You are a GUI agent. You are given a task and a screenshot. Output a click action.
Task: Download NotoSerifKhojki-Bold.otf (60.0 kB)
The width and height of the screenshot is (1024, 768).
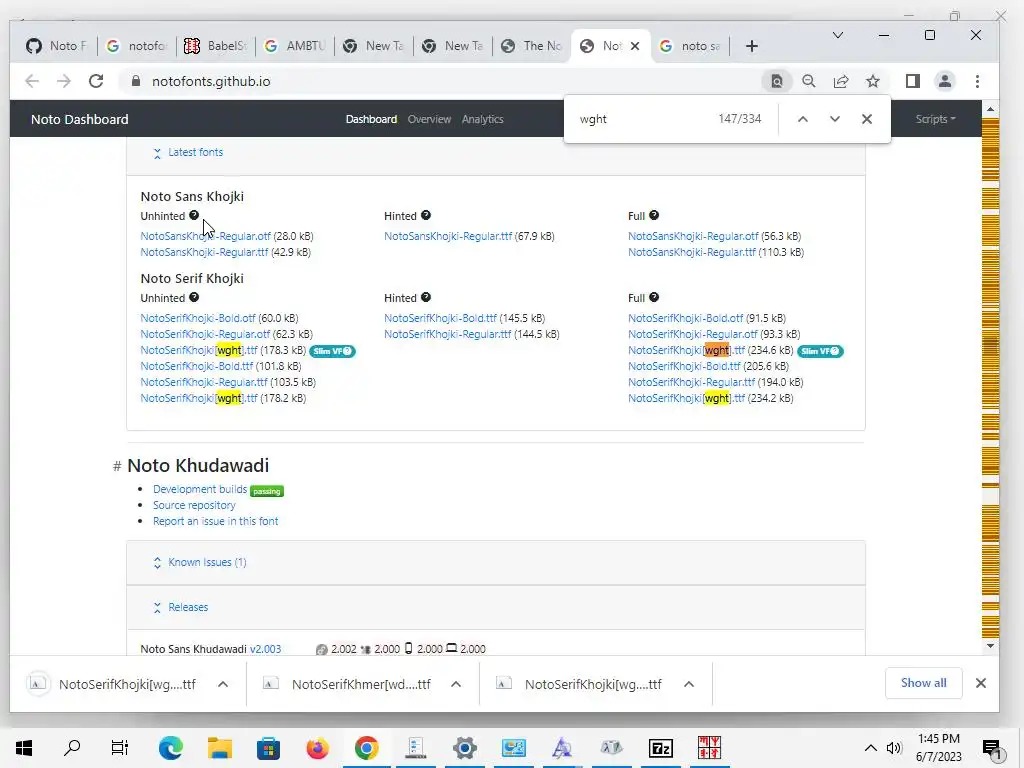coord(198,318)
